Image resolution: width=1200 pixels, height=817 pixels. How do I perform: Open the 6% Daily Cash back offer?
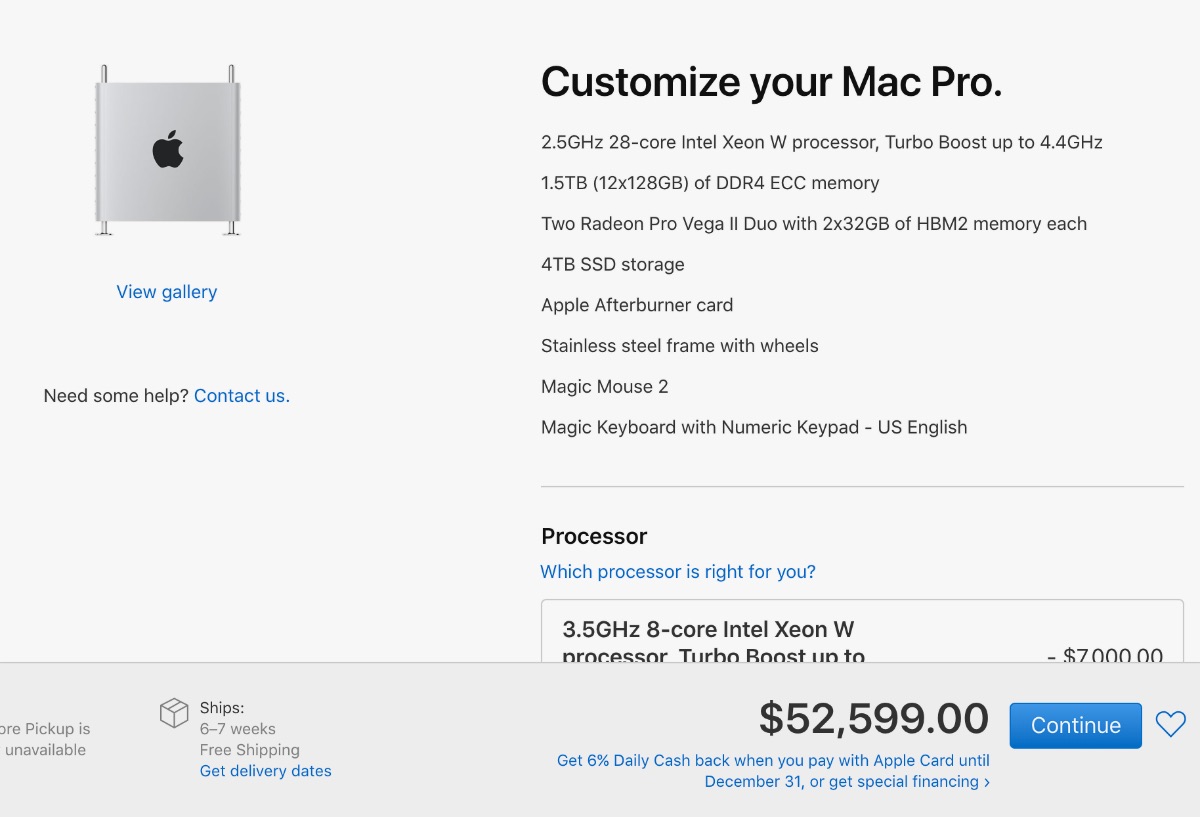[773, 761]
